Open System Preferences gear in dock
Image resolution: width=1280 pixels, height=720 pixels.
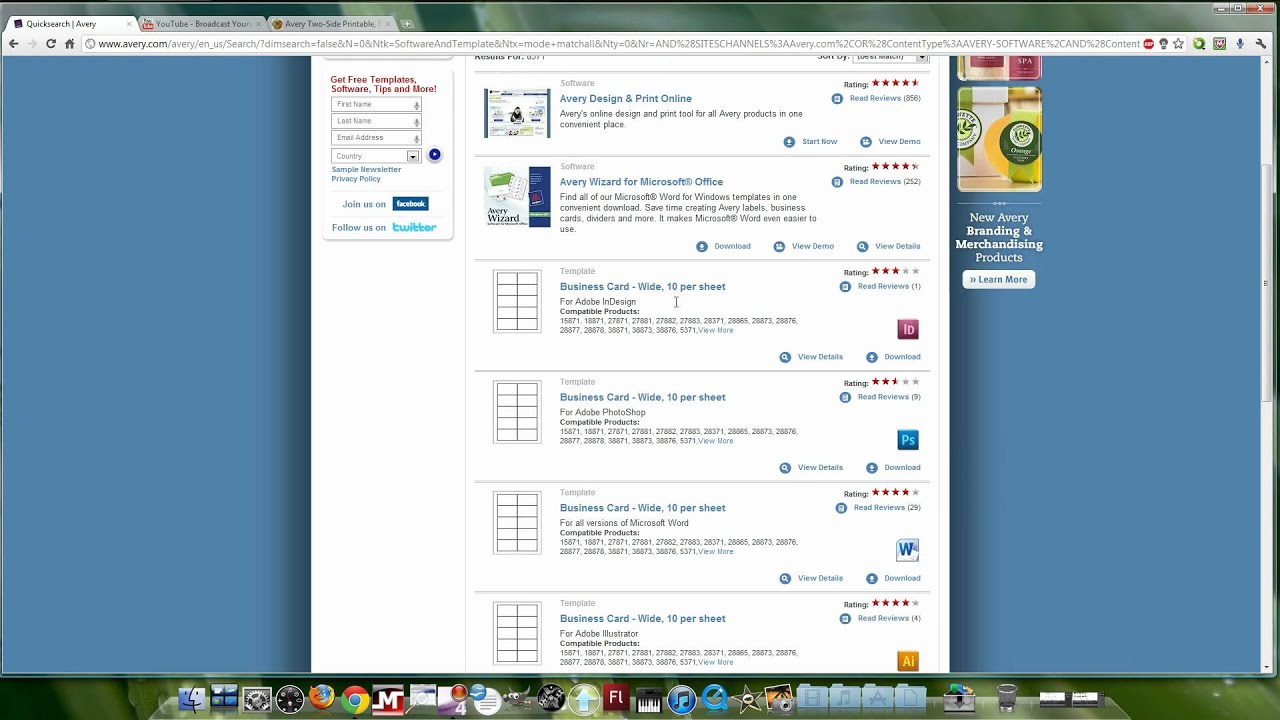[257, 699]
